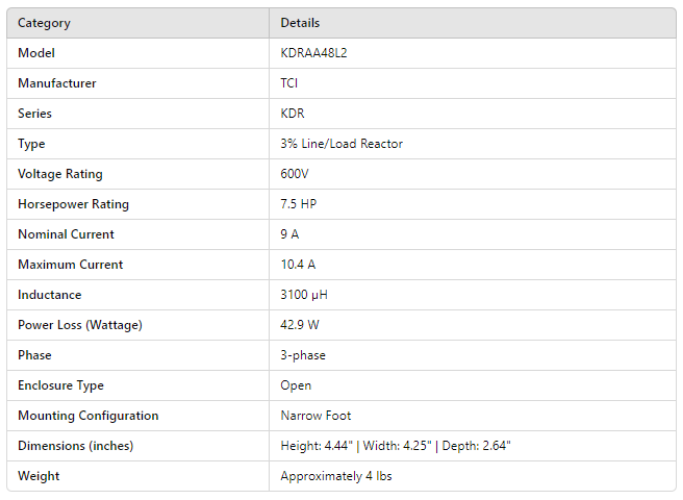
Task: Click the Manufacturer row label
Action: (57, 83)
